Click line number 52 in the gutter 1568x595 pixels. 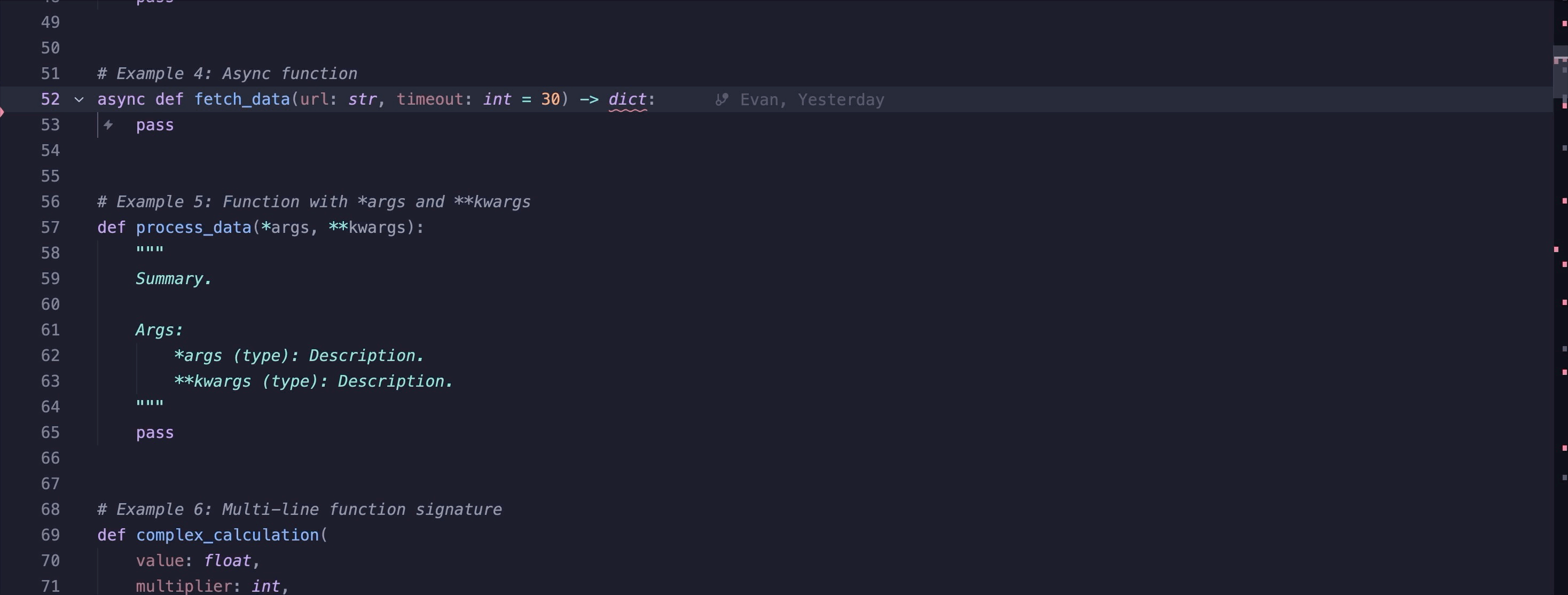(x=51, y=99)
